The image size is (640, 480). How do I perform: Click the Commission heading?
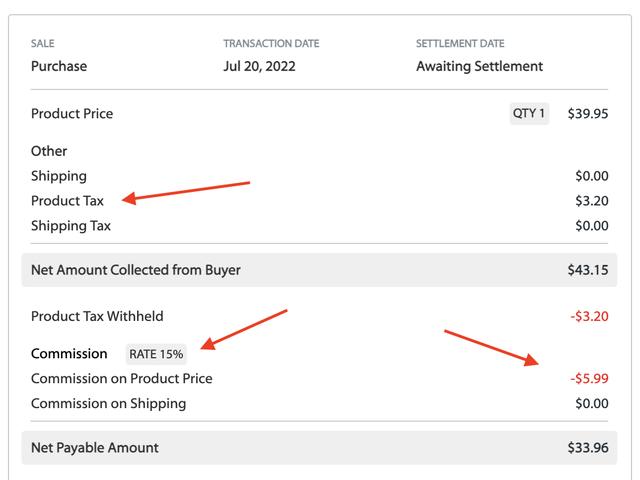(69, 354)
